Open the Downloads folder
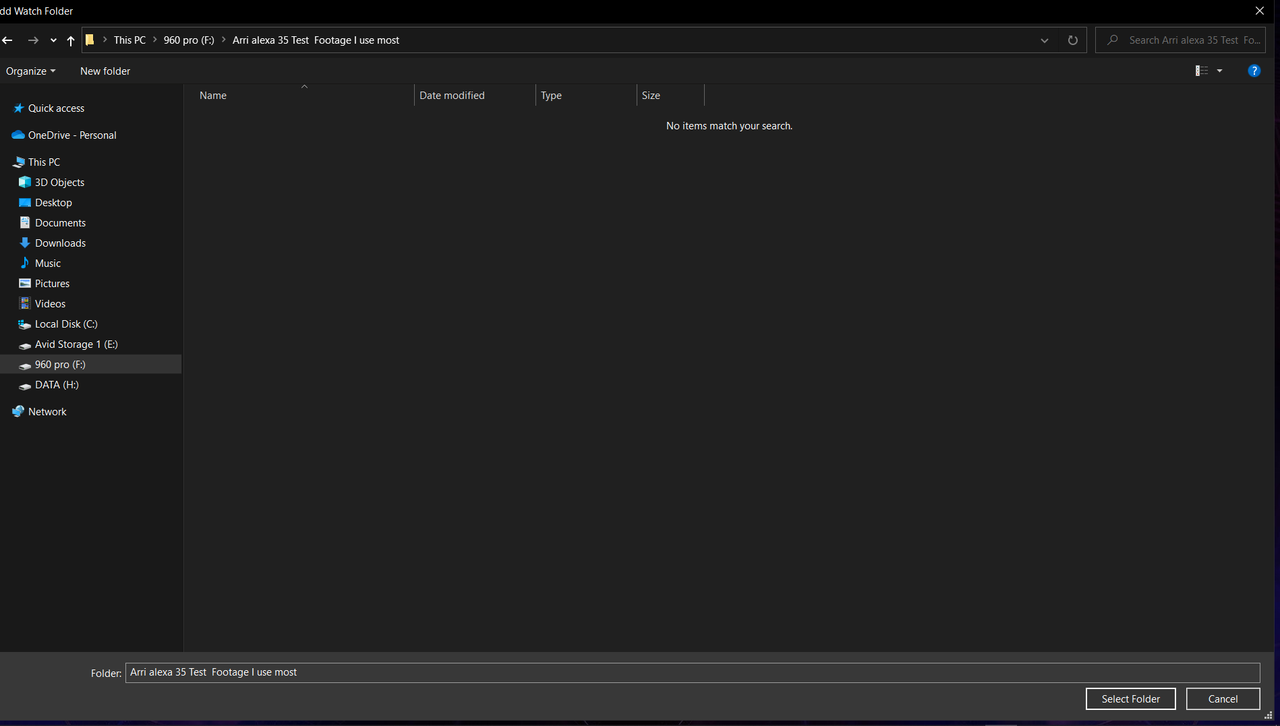Image resolution: width=1280 pixels, height=726 pixels. pyautogui.click(x=60, y=243)
